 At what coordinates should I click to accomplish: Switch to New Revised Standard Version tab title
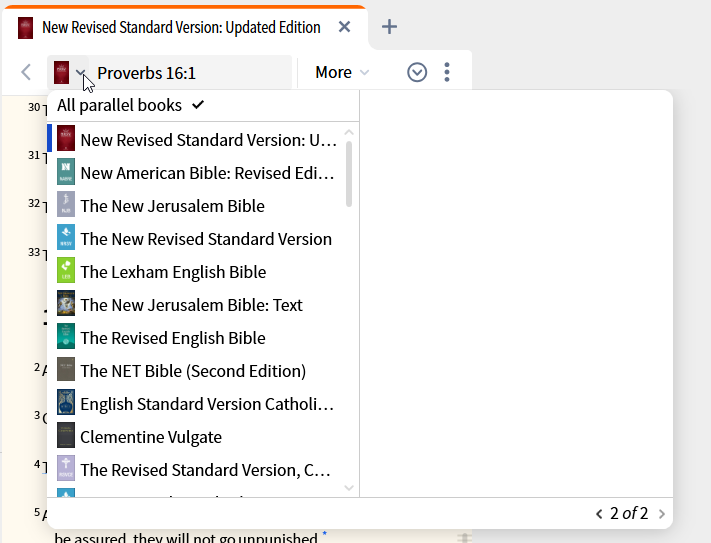tap(181, 28)
